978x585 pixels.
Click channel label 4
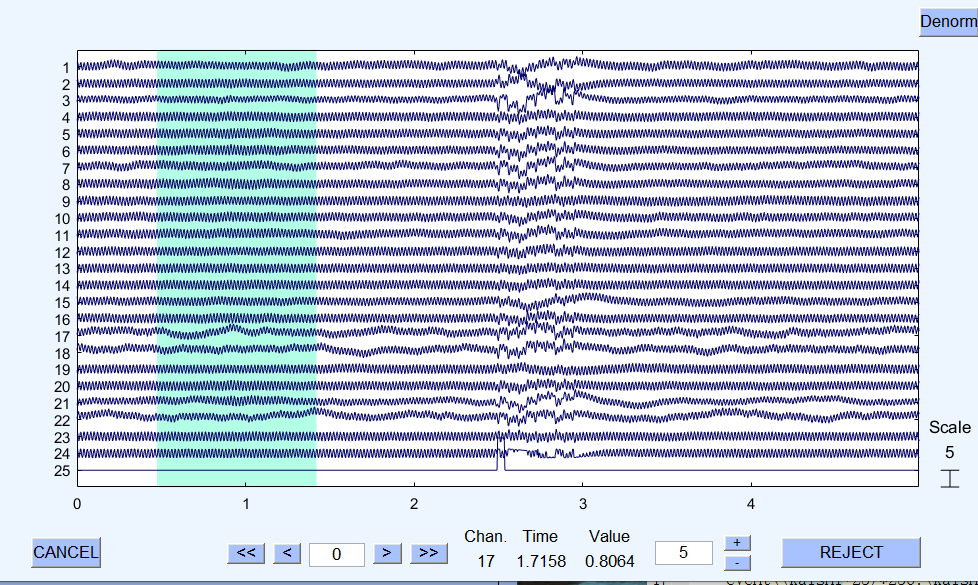click(x=65, y=118)
